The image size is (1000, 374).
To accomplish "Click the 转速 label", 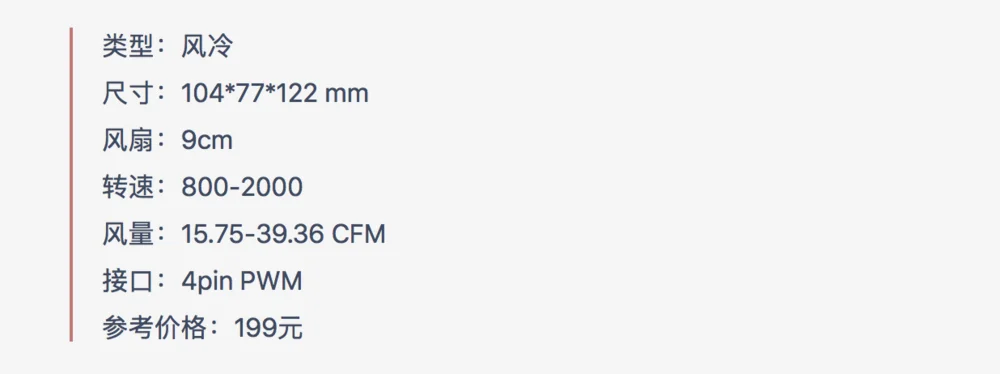I will (x=128, y=188).
